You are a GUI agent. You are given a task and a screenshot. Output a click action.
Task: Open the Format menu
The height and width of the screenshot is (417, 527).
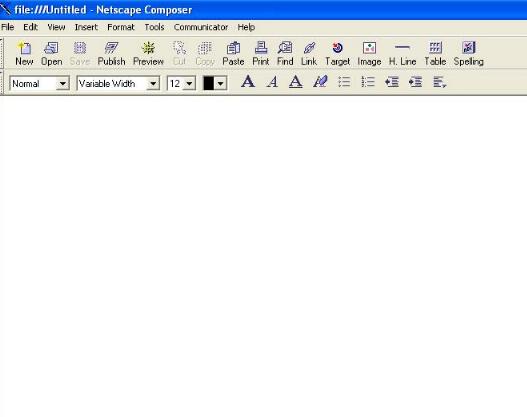click(x=121, y=27)
